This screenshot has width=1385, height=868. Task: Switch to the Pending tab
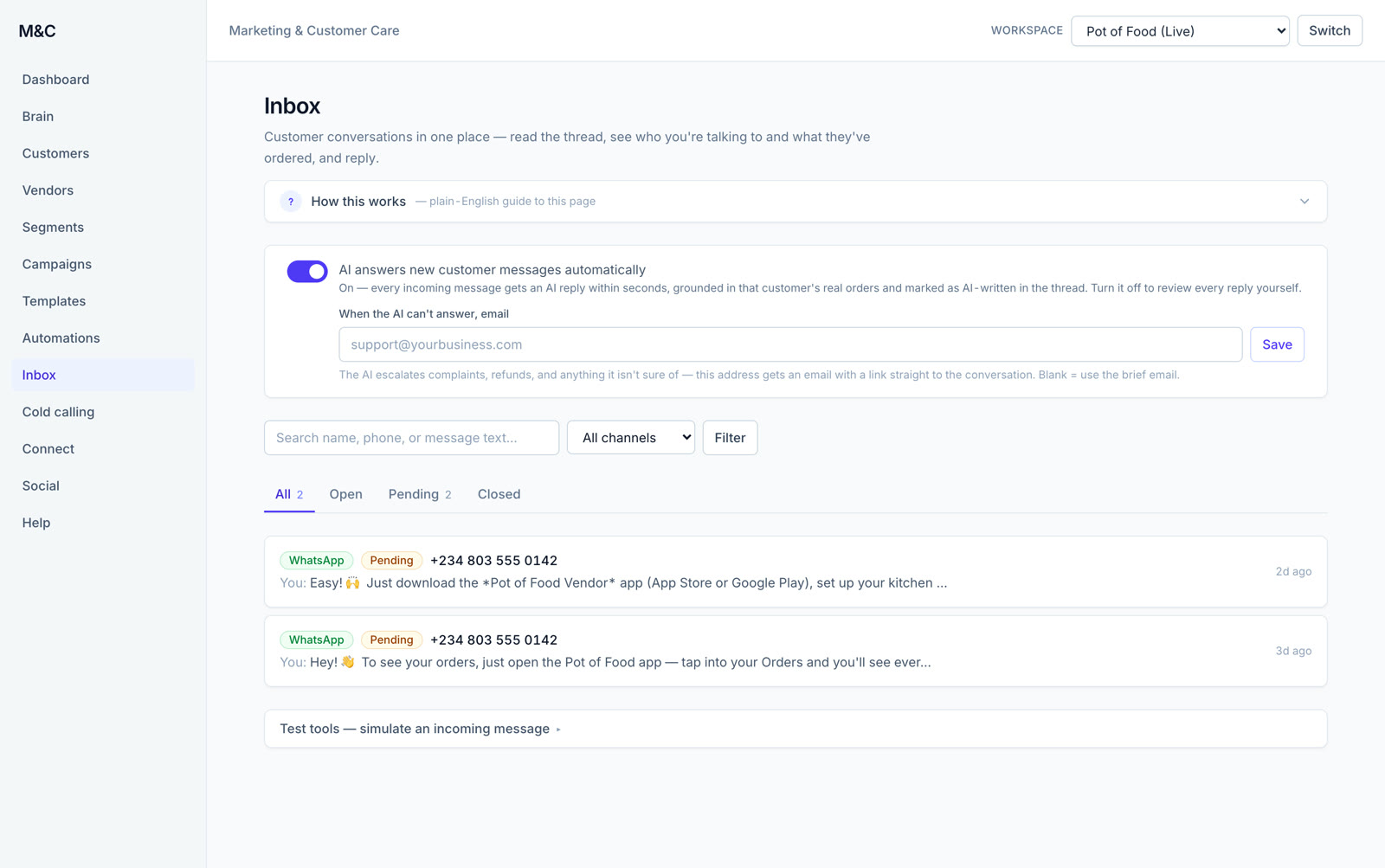420,494
